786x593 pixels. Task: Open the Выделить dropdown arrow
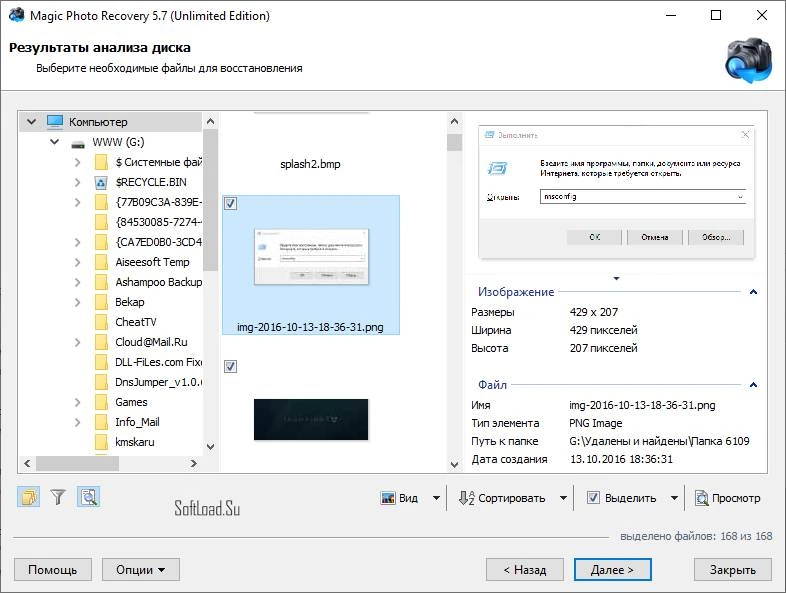click(674, 498)
